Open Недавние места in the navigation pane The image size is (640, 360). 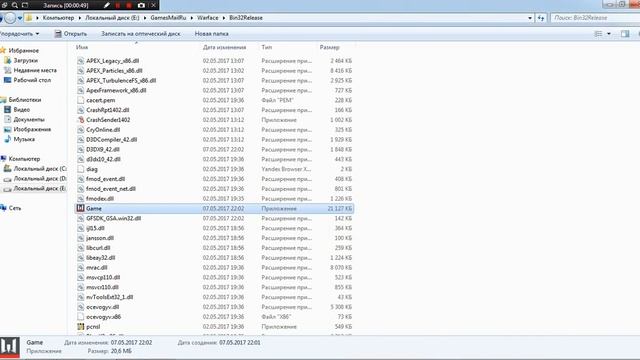[35, 70]
